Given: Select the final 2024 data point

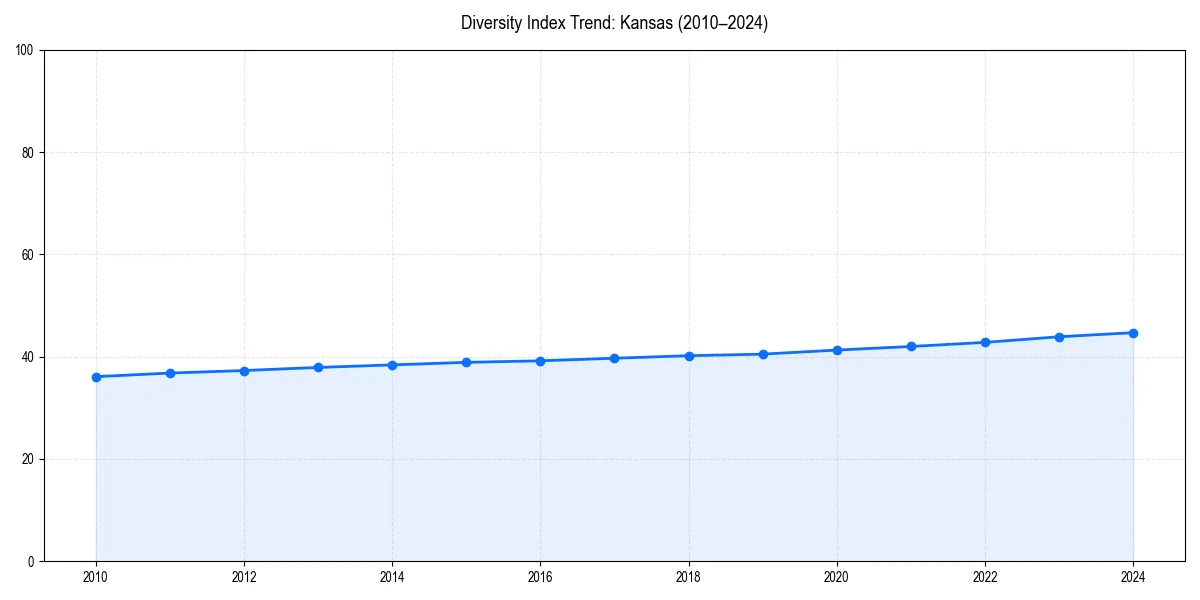Looking at the screenshot, I should tap(1133, 331).
